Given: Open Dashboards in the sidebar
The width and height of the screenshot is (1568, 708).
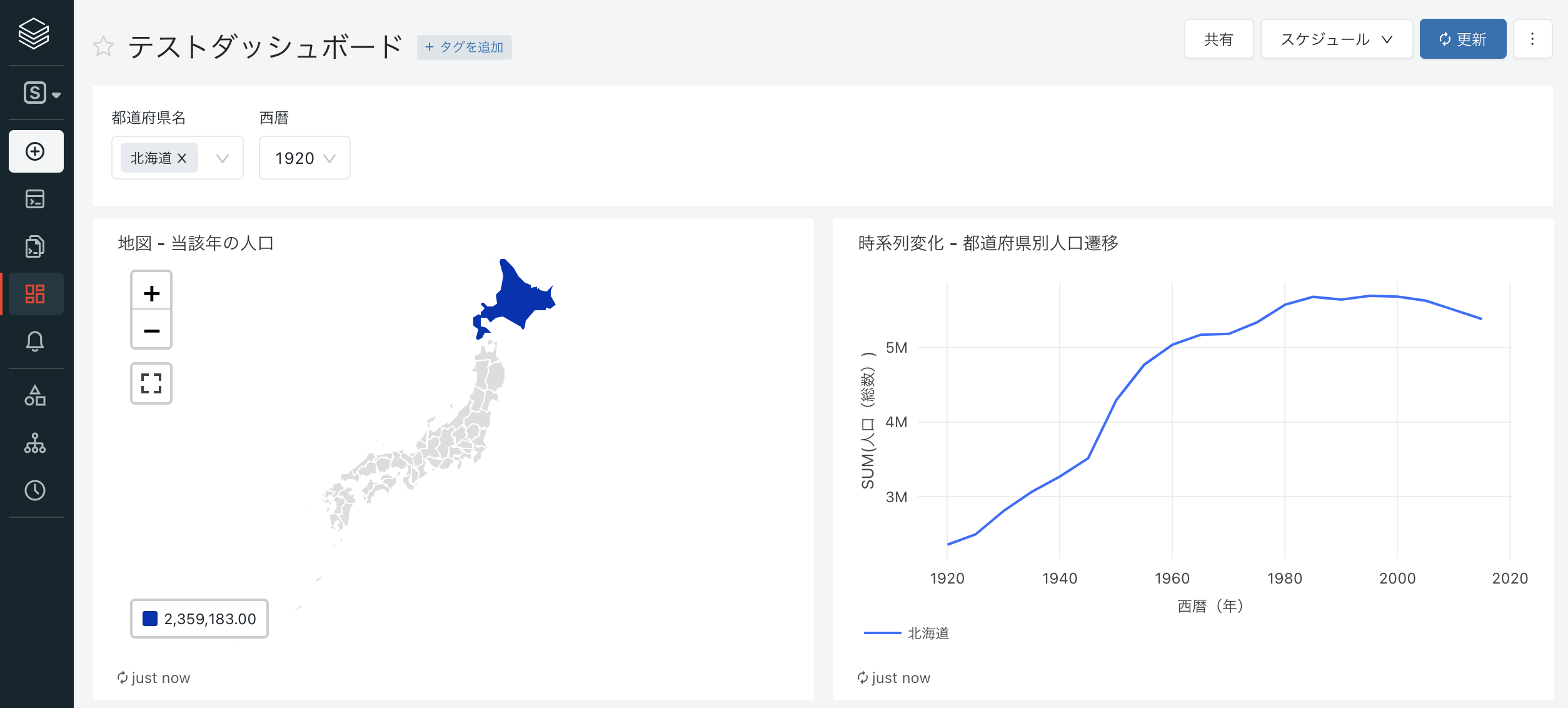Looking at the screenshot, I should click(x=35, y=294).
